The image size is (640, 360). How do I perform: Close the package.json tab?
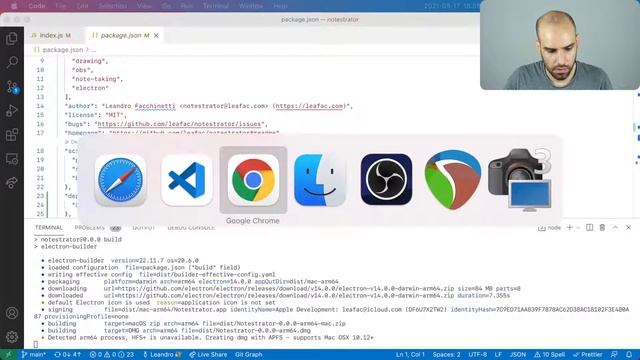tap(156, 36)
